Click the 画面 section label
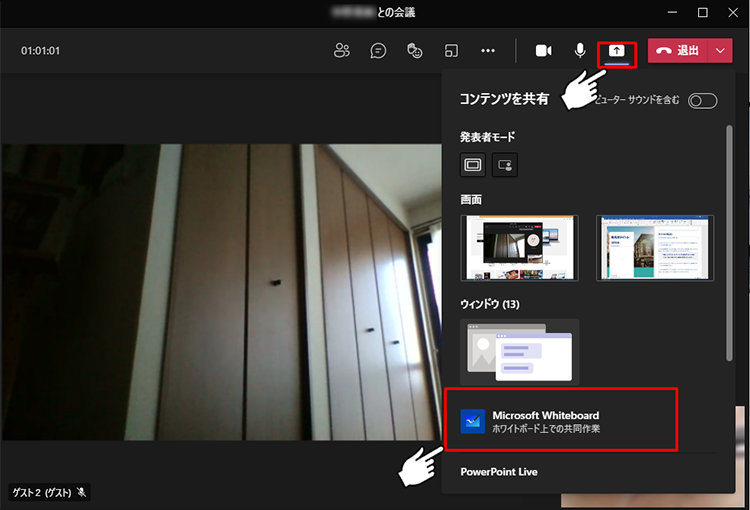 pos(471,200)
